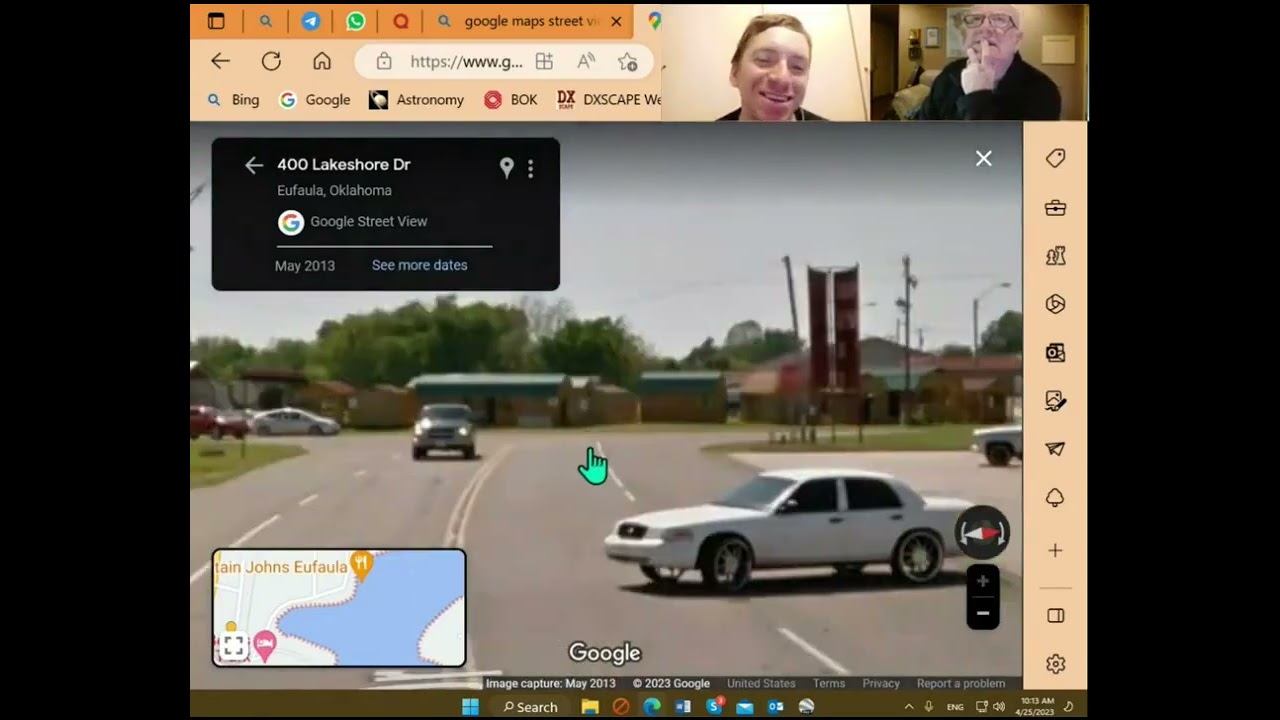Switch to the Google Maps tab
Image resolution: width=1280 pixels, height=720 pixels.
pos(654,21)
